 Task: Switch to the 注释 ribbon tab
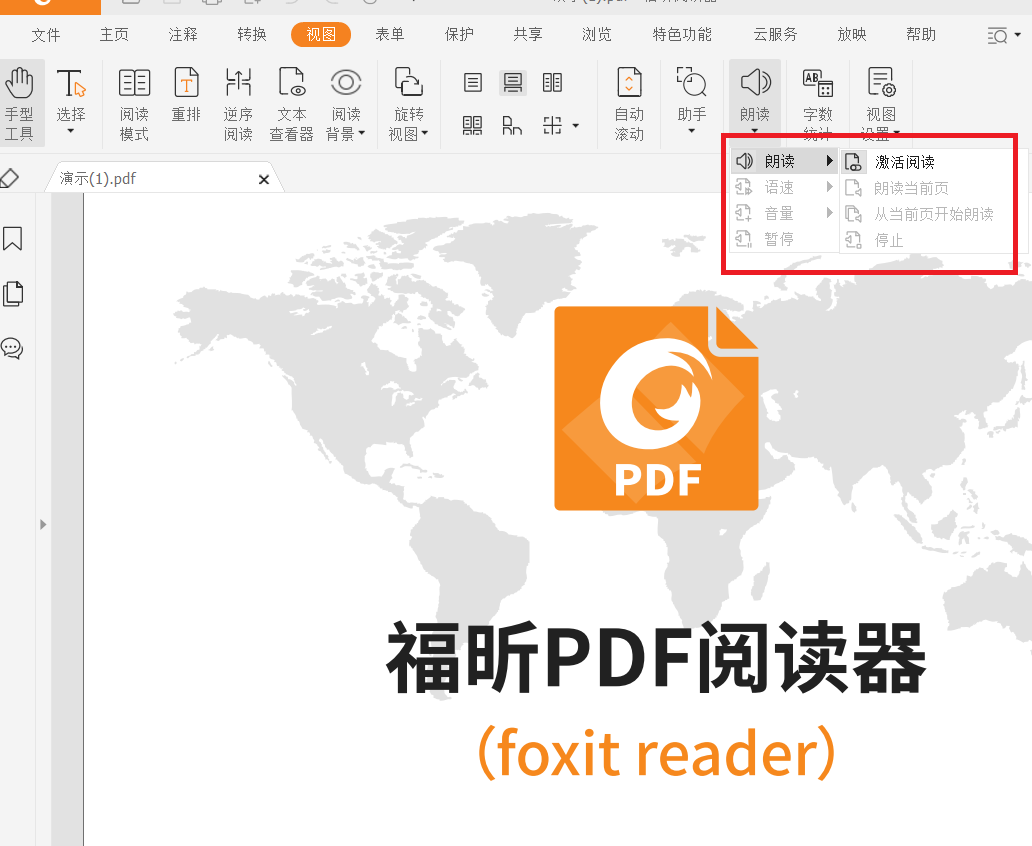click(x=181, y=33)
